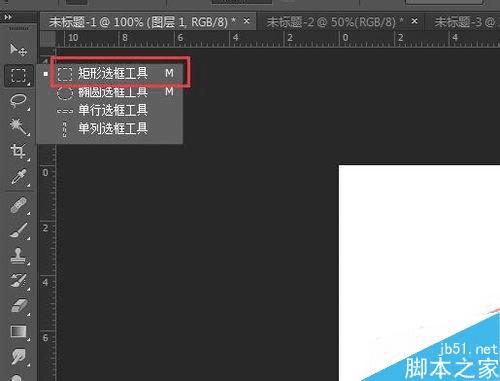Choose 单列选框工具 from the flyout
The image size is (500, 381).
pyautogui.click(x=111, y=128)
